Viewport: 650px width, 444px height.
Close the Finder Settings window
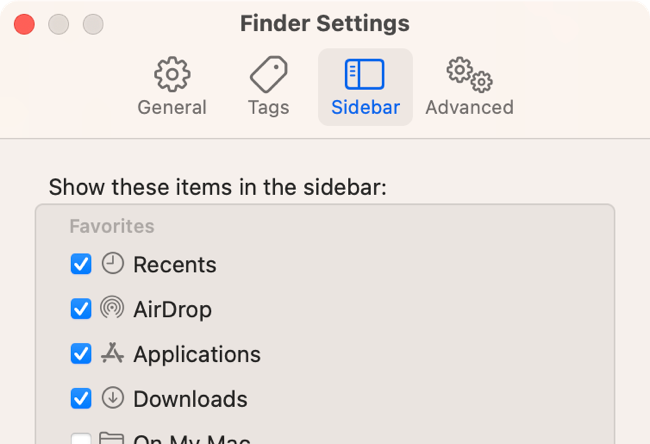[25, 24]
